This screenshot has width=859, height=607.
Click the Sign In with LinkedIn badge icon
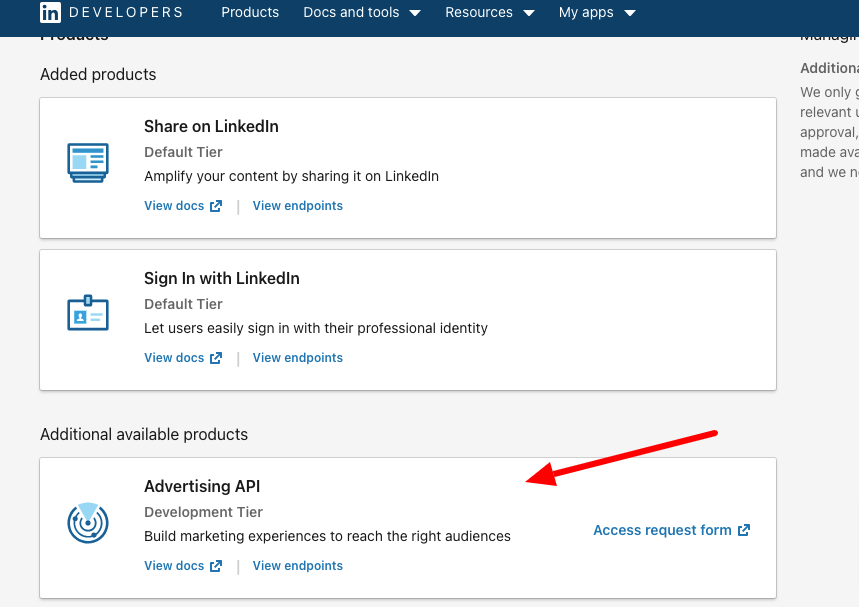pyautogui.click(x=88, y=313)
